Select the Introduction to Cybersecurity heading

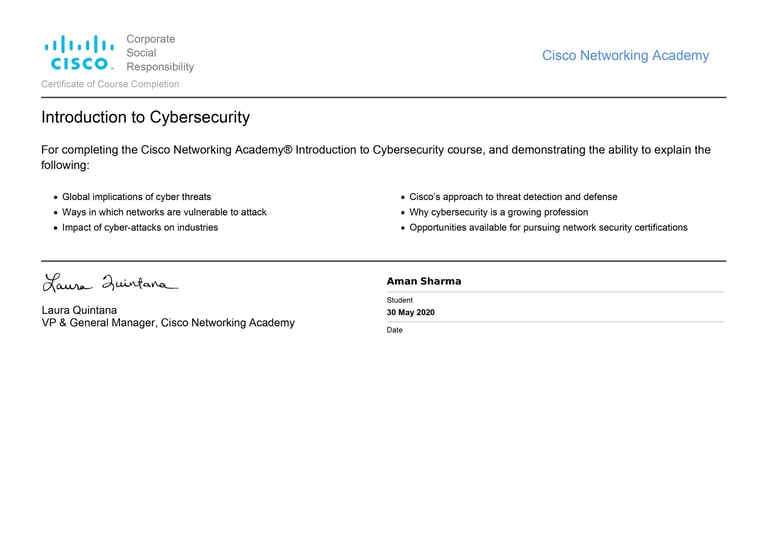pyautogui.click(x=145, y=118)
